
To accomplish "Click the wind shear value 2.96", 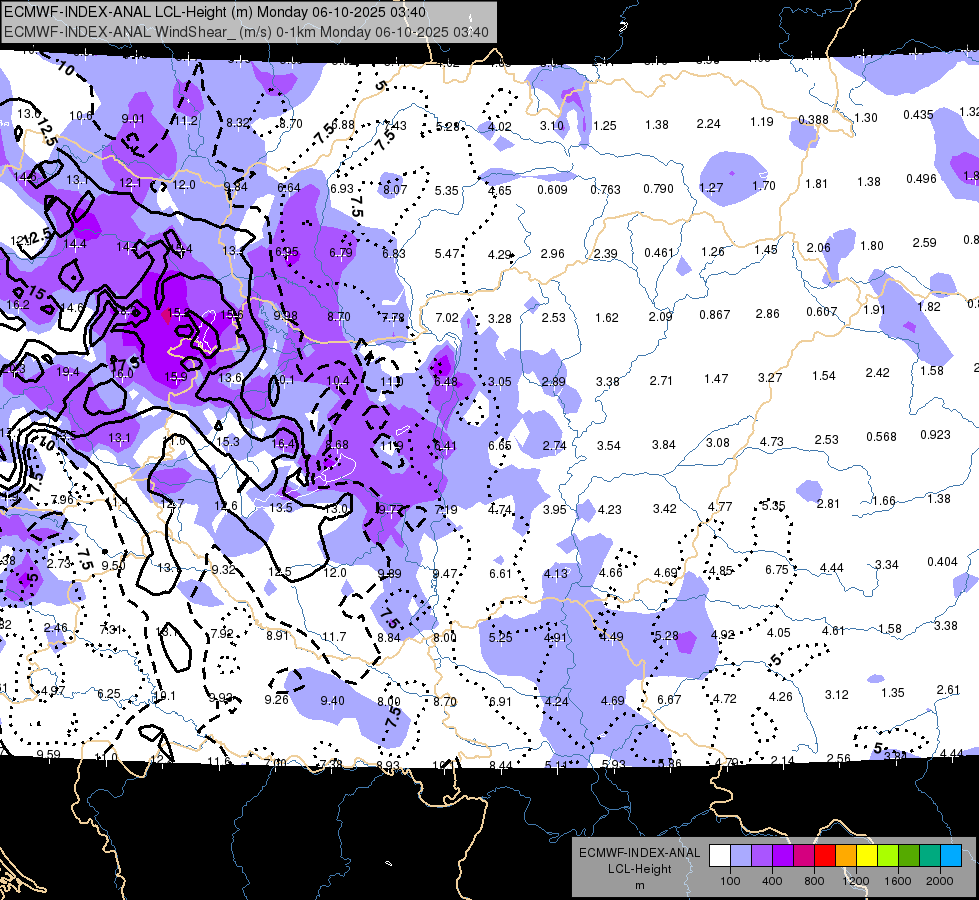I will (x=553, y=254).
